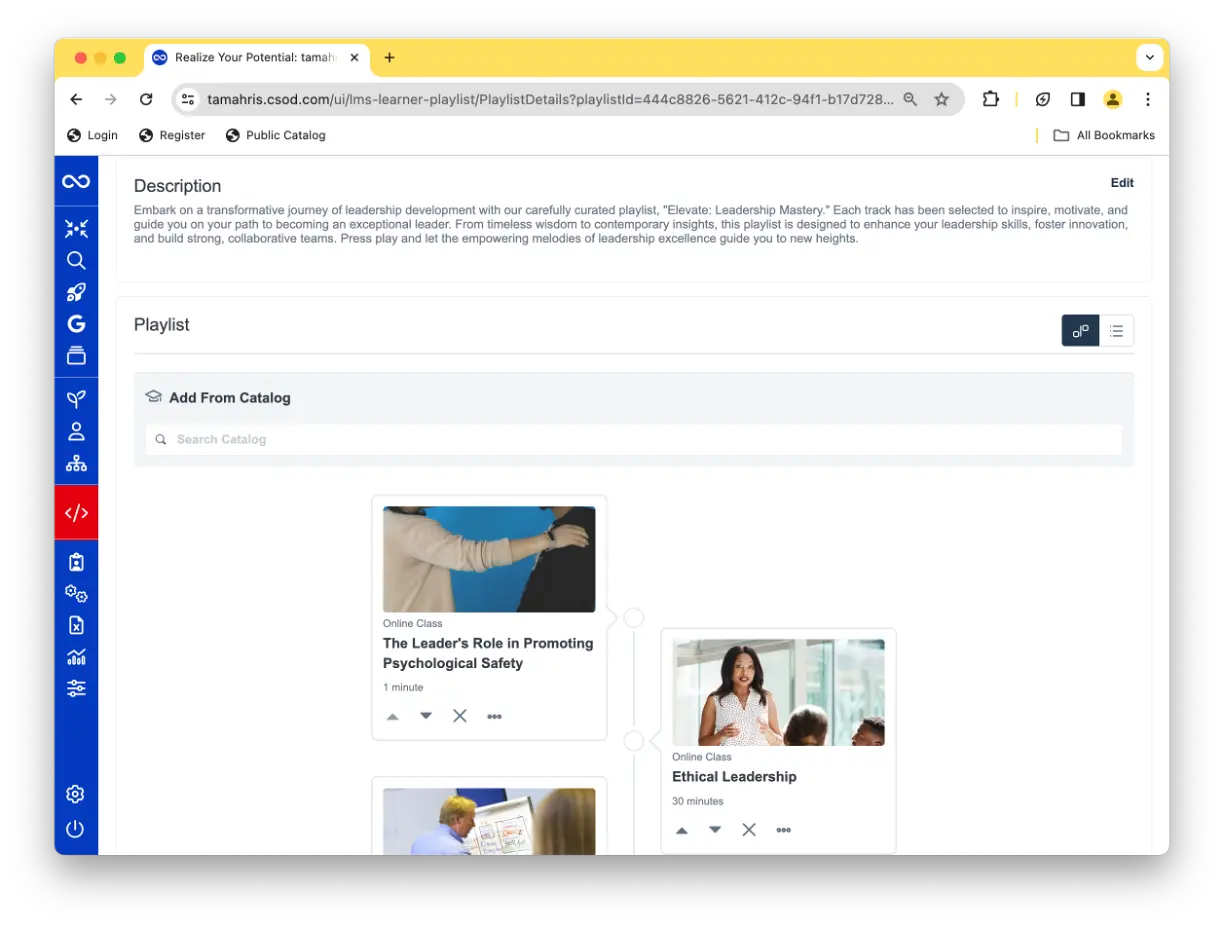Switch playlist to list view

(1116, 331)
